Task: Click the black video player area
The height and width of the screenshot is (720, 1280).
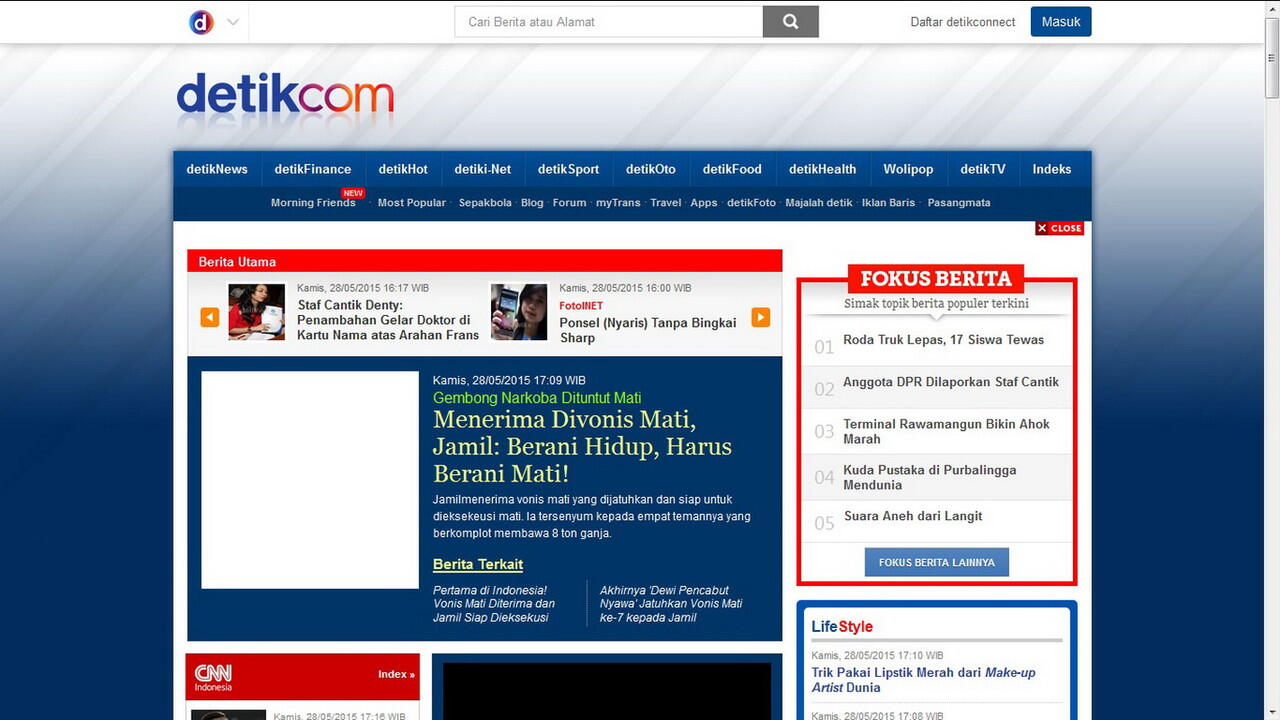Action: (x=607, y=691)
